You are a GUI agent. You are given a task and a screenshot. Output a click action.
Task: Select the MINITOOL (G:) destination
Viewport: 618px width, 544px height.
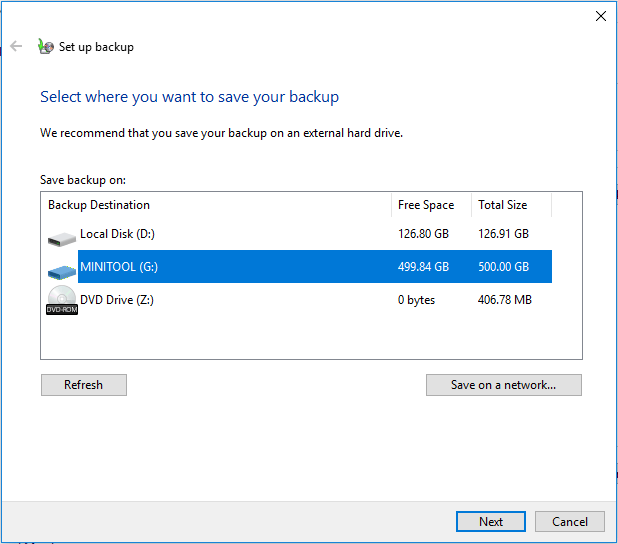[x=299, y=266]
